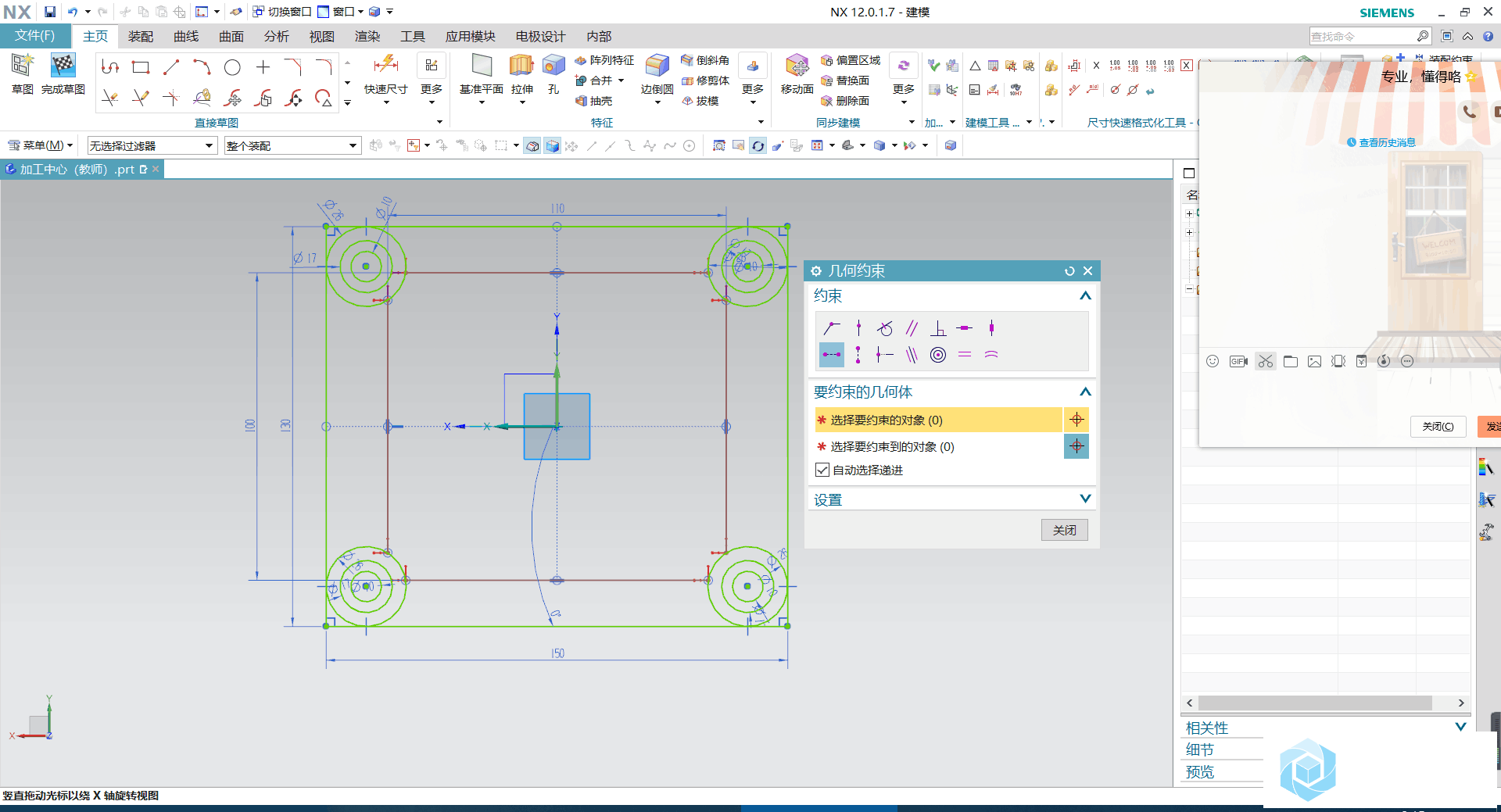Select the Horizontal constraint icon
This screenshot has height=812, width=1501.
pos(965,328)
